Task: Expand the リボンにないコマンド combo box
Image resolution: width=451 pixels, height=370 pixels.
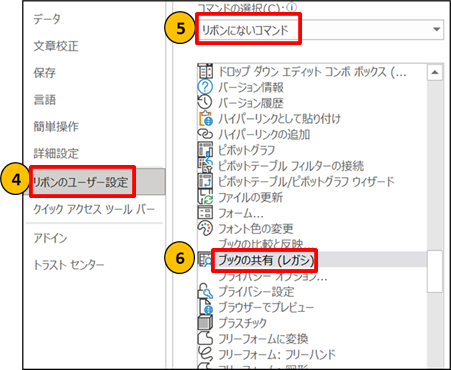Action: (319, 30)
